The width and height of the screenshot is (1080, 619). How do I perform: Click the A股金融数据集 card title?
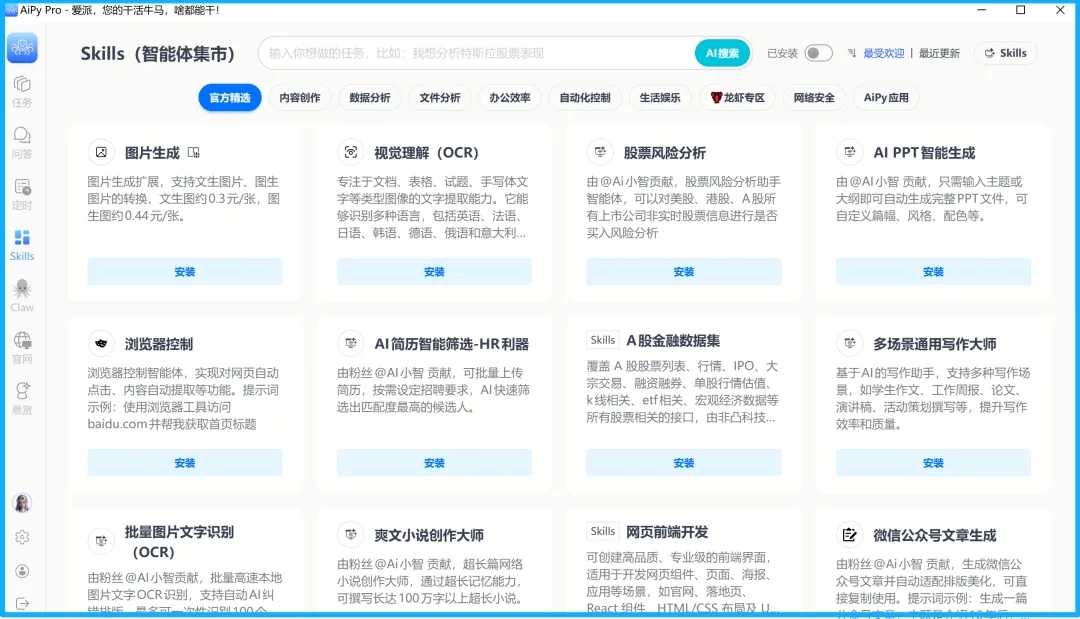pyautogui.click(x=673, y=340)
